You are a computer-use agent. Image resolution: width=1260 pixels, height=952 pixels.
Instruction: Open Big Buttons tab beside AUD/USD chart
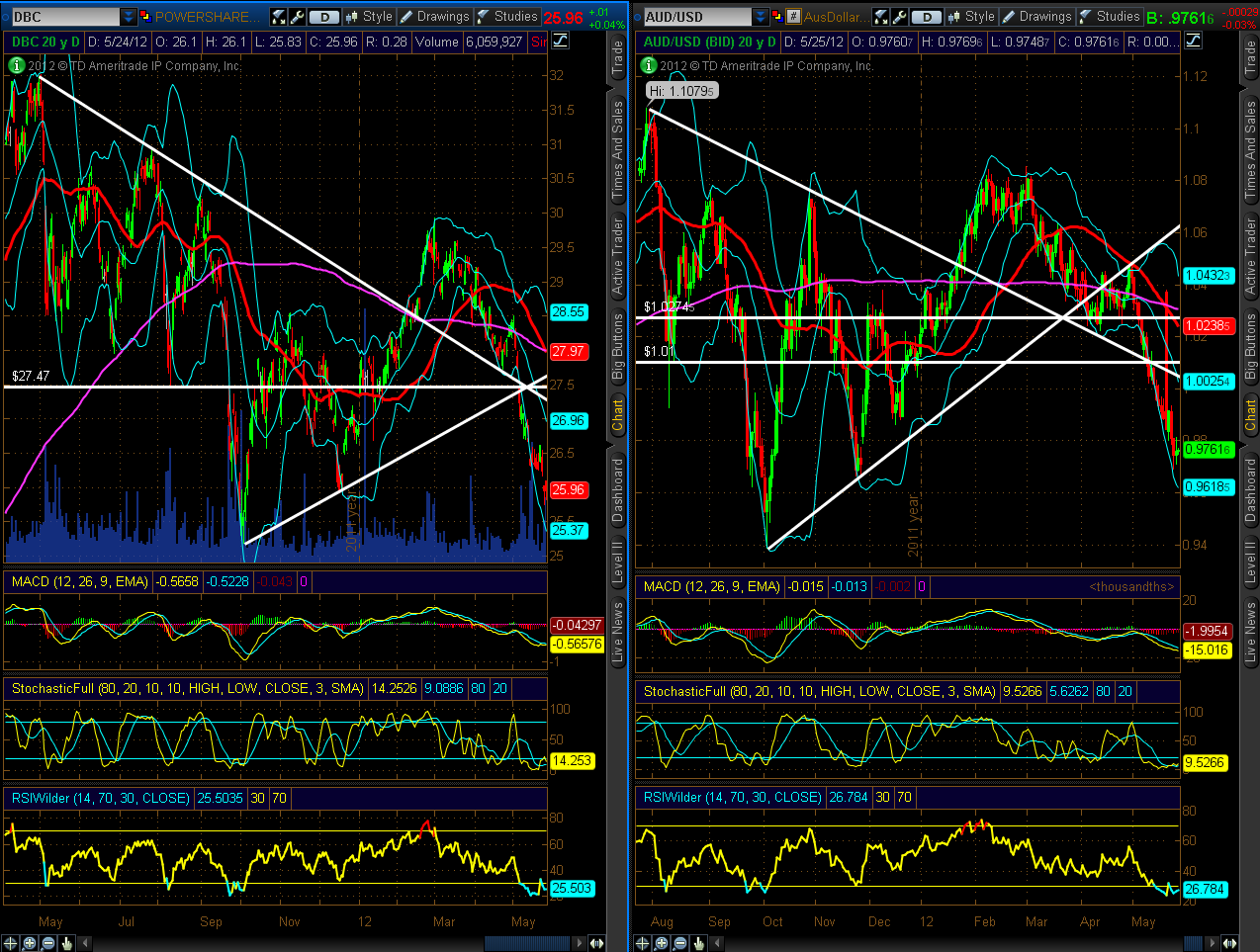[x=1250, y=347]
